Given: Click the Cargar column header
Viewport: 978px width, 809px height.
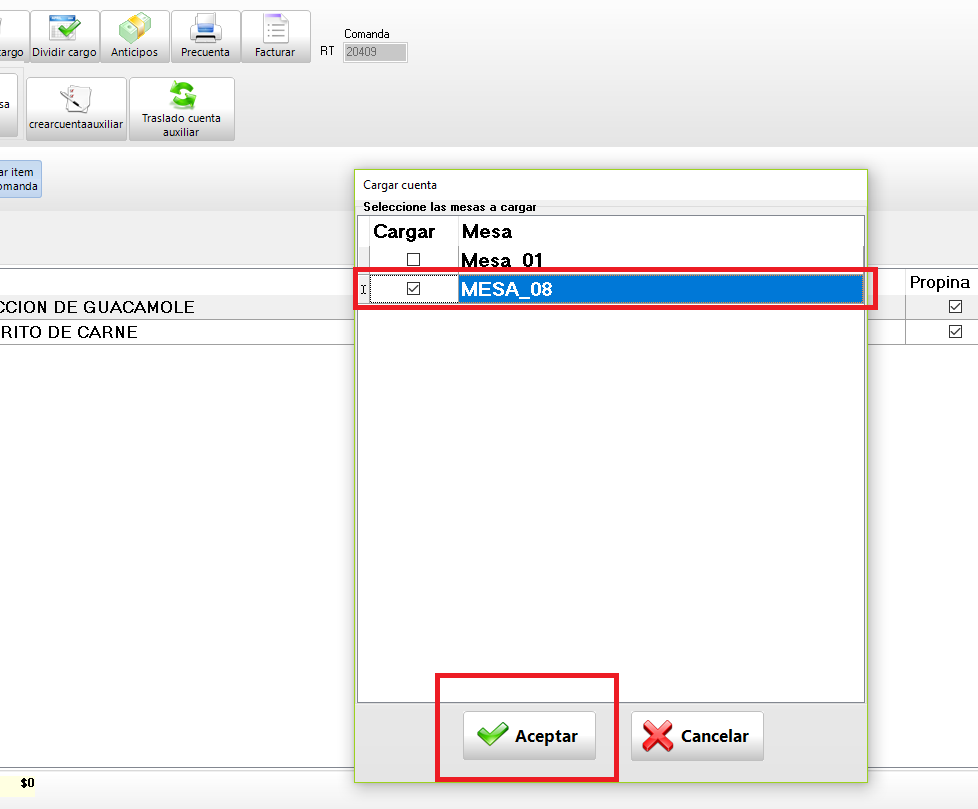Looking at the screenshot, I should pyautogui.click(x=404, y=231).
